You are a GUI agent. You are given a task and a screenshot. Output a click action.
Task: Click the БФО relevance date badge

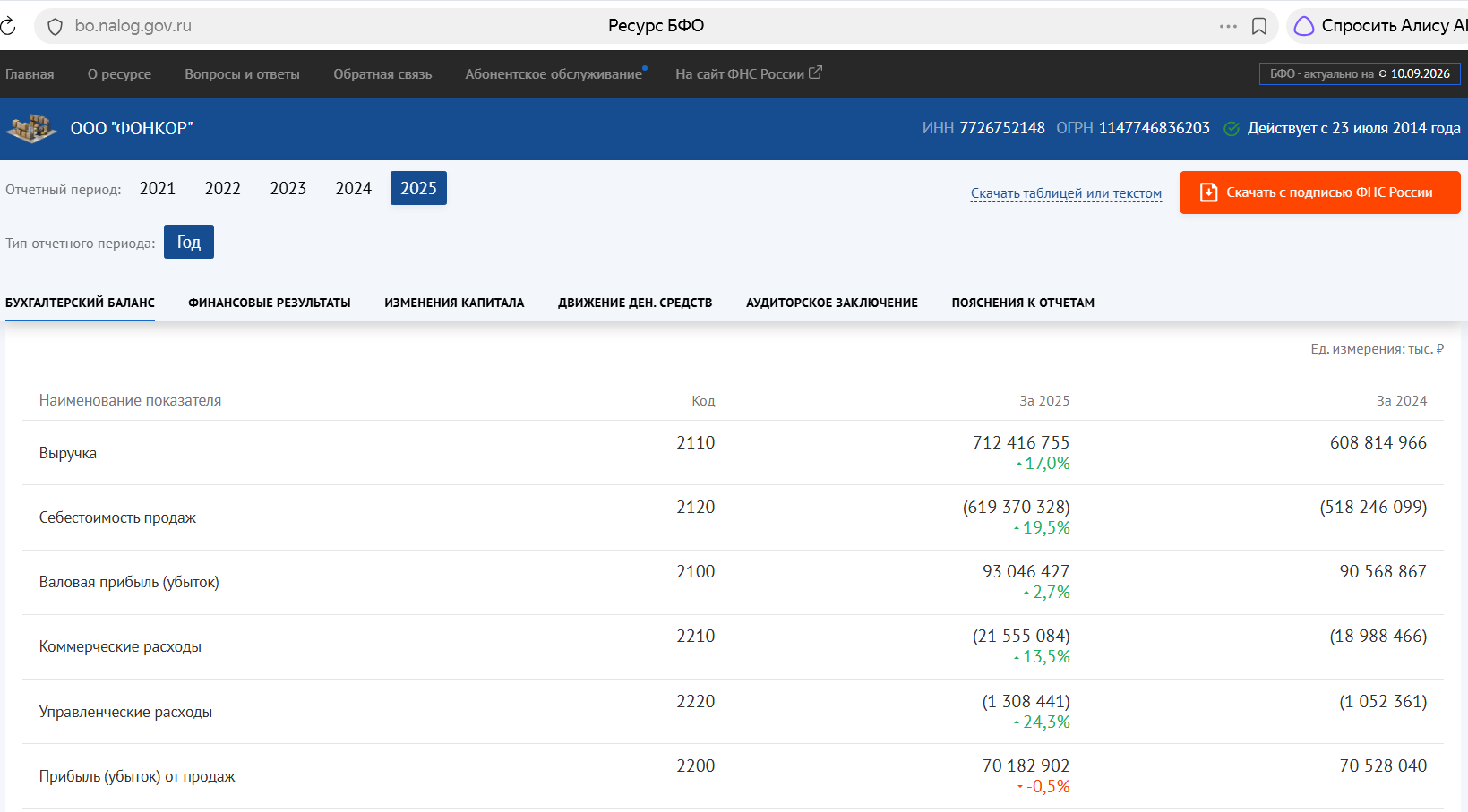coord(1360,73)
